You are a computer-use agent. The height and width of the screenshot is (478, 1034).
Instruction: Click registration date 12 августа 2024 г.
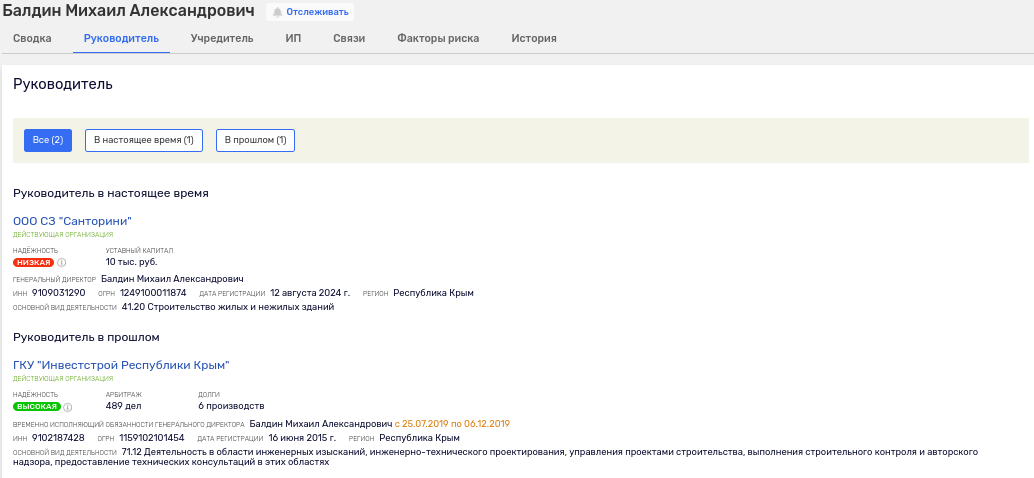point(311,293)
